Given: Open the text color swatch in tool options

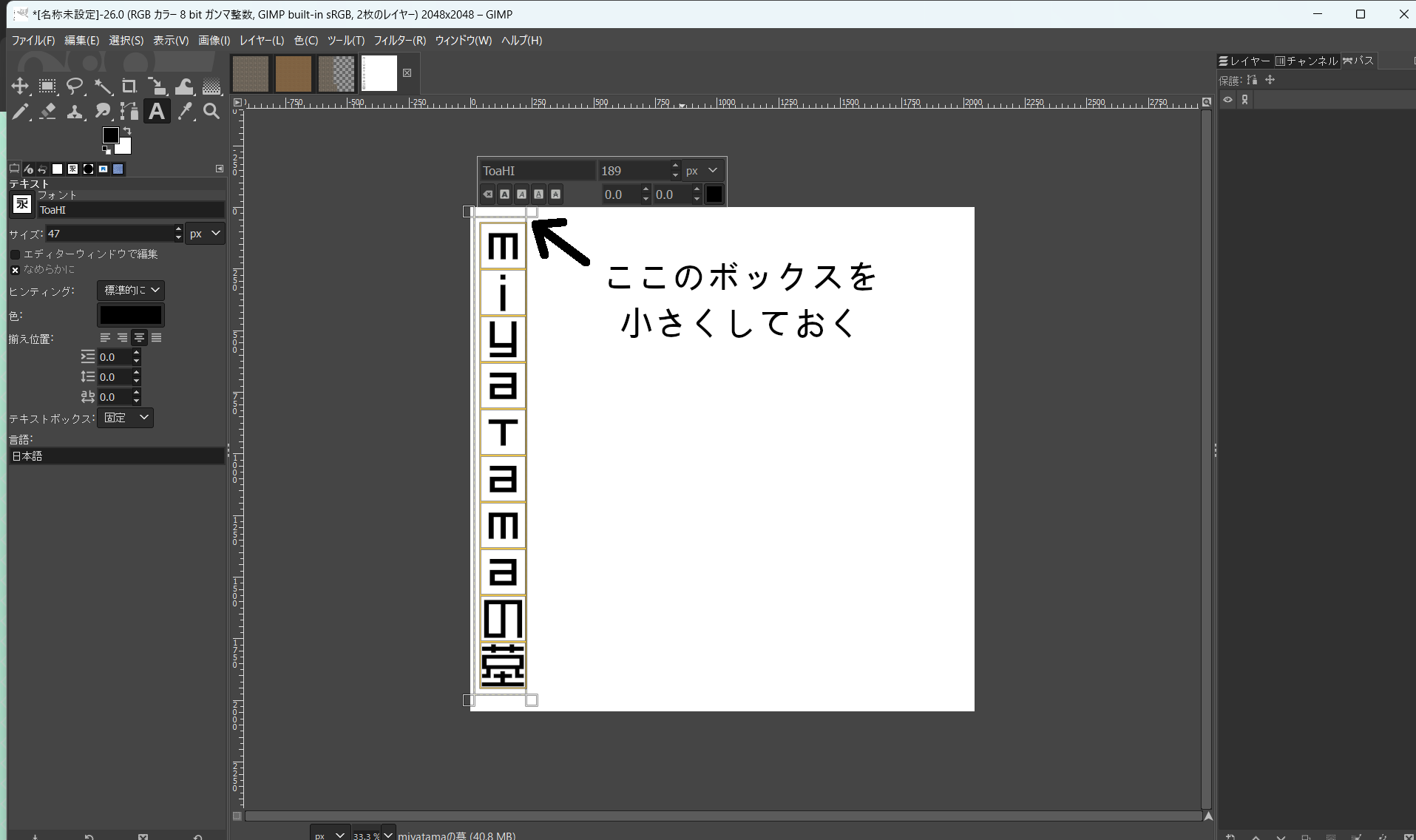Looking at the screenshot, I should (x=130, y=314).
